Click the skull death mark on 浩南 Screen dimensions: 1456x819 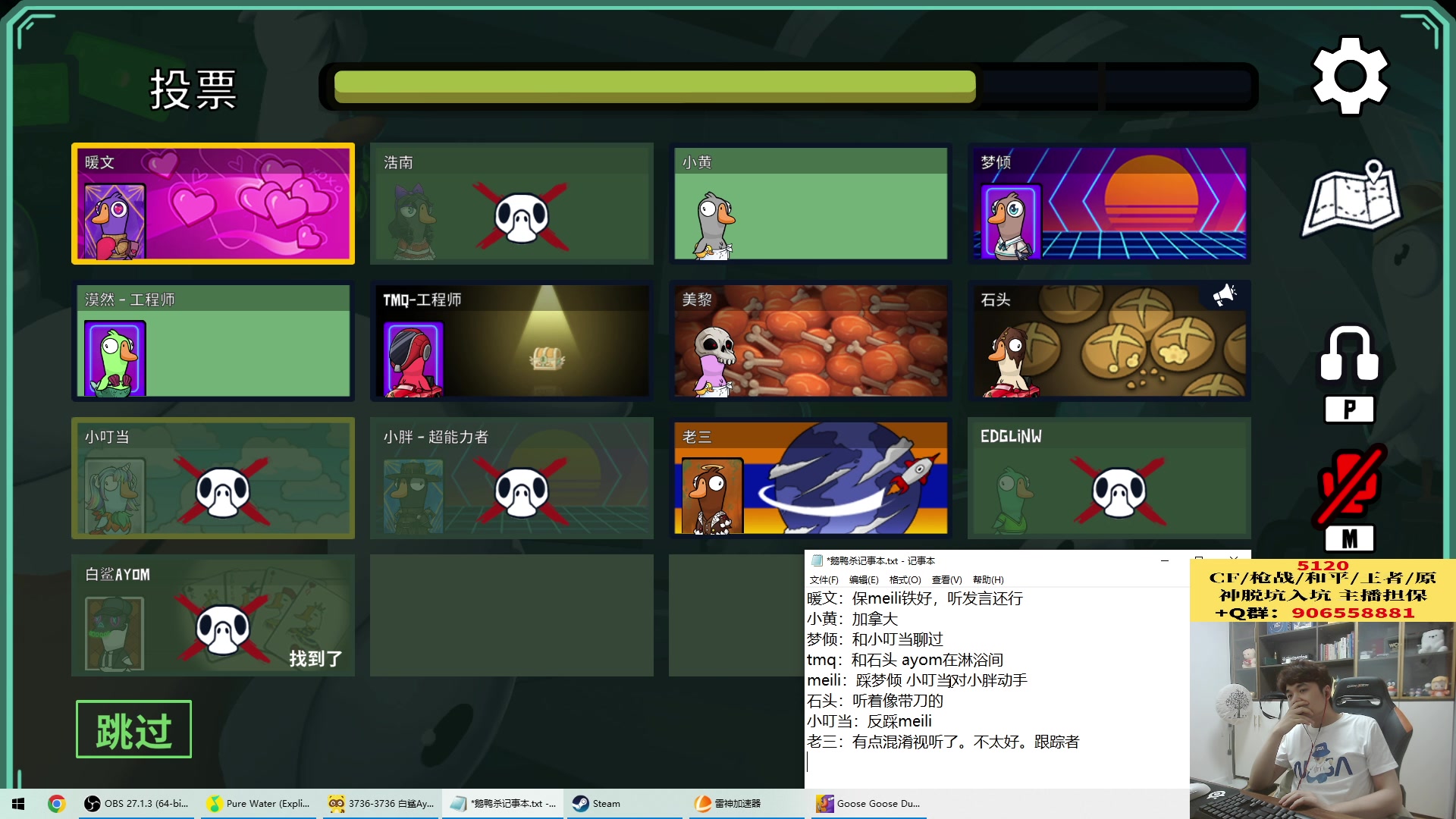522,217
